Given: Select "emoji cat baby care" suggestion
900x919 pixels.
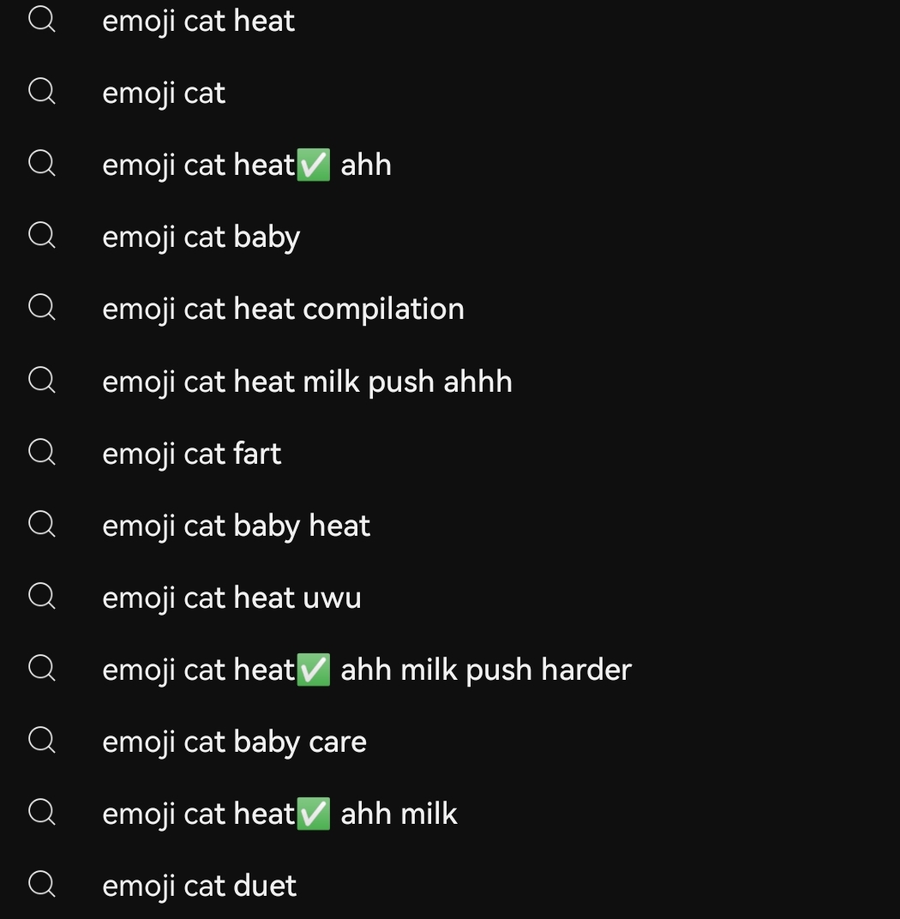Looking at the screenshot, I should click(x=234, y=741).
